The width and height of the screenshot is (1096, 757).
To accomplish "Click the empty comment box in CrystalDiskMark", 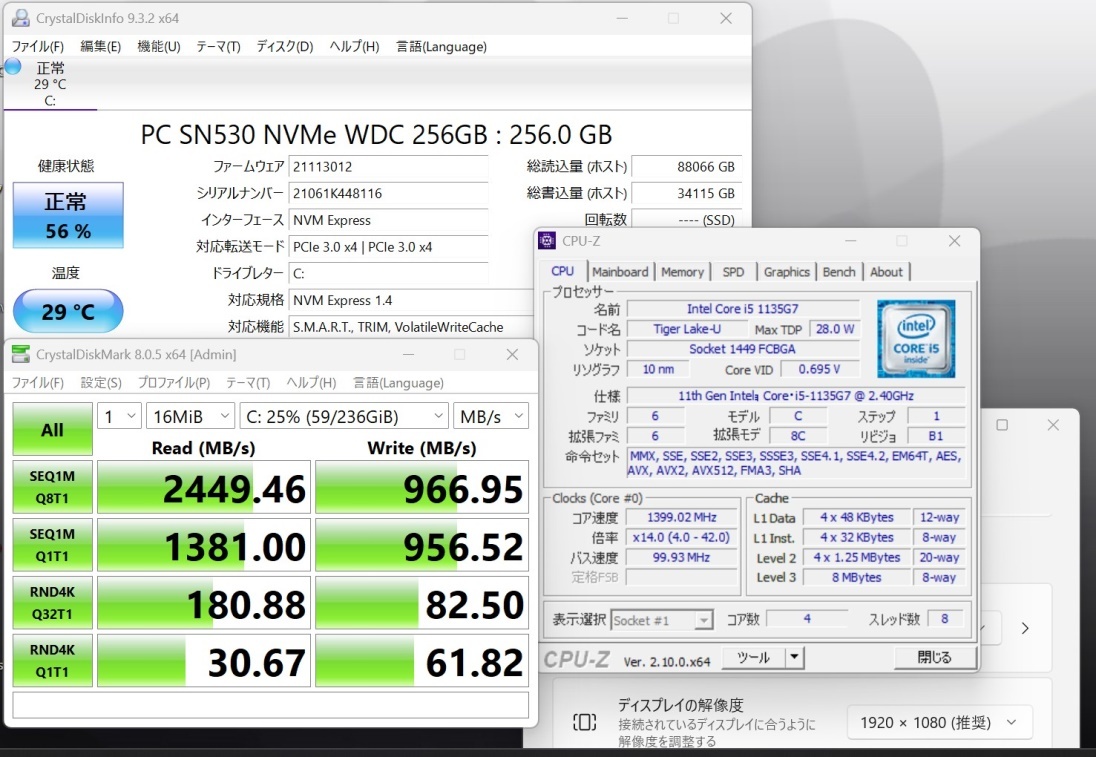I will pos(271,705).
